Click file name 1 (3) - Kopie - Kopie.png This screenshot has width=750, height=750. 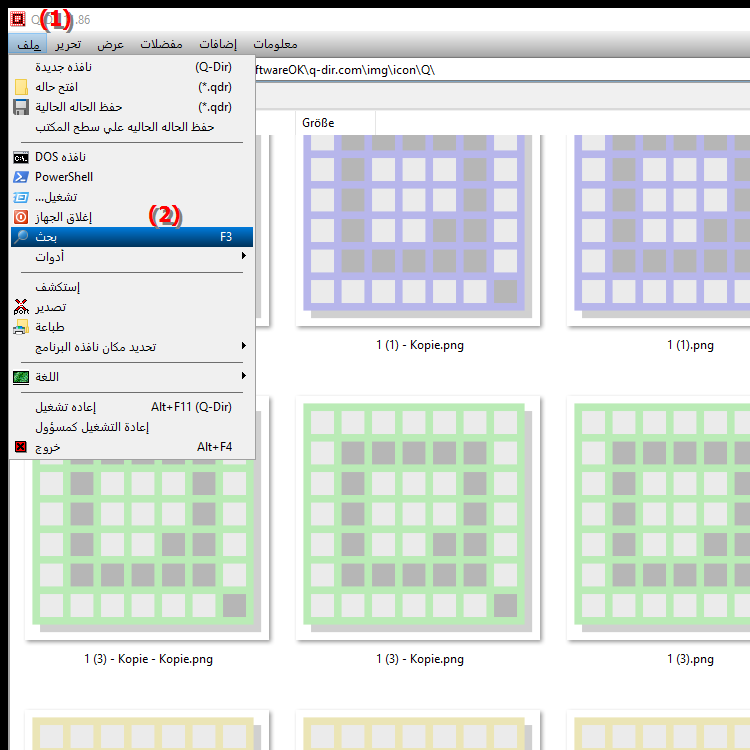pos(148,659)
